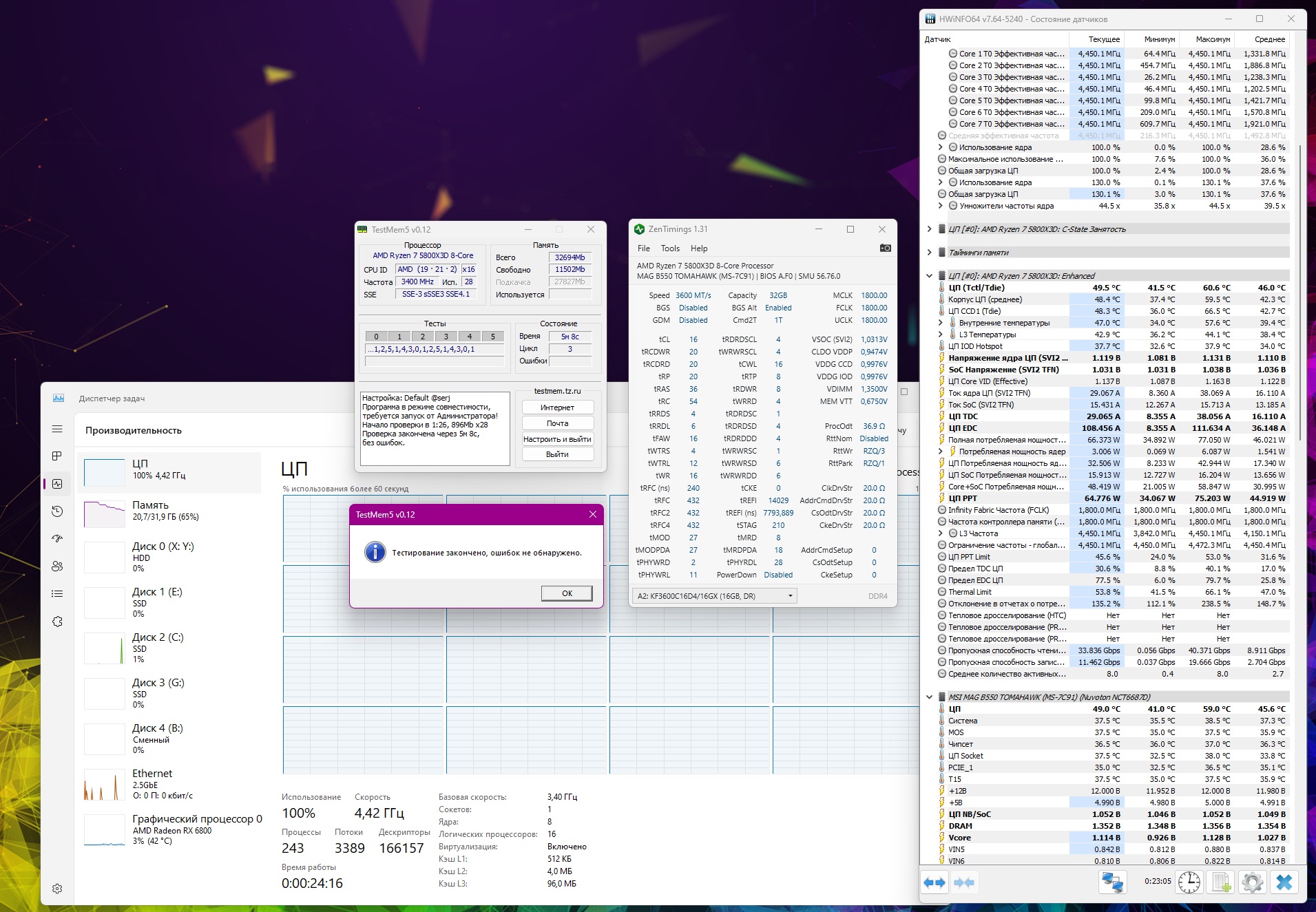Image resolution: width=1316 pixels, height=912 pixels.
Task: Click TestMem5 title bar app icon
Action: pyautogui.click(x=363, y=230)
